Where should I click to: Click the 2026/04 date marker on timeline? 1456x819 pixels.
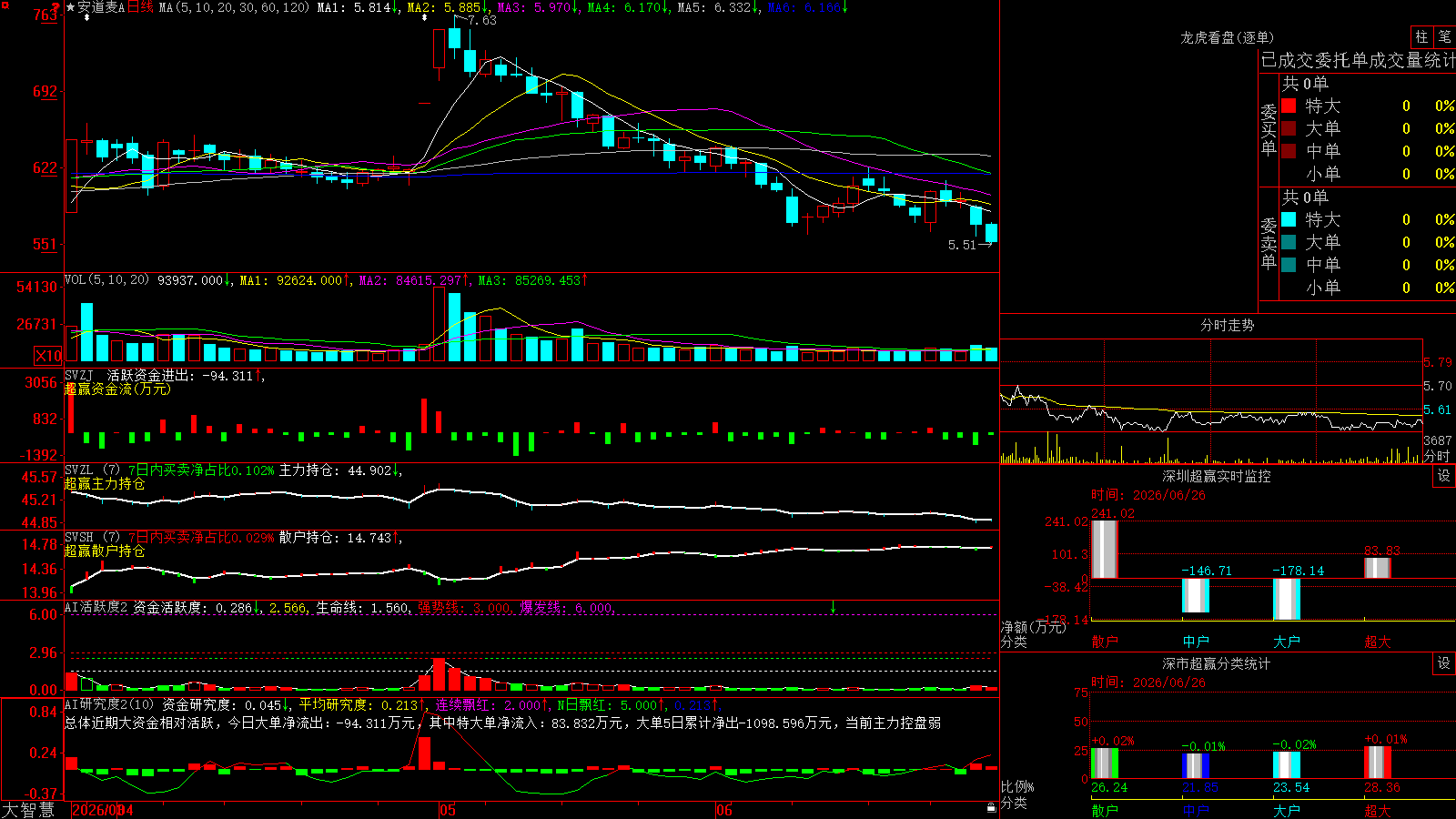[x=102, y=810]
